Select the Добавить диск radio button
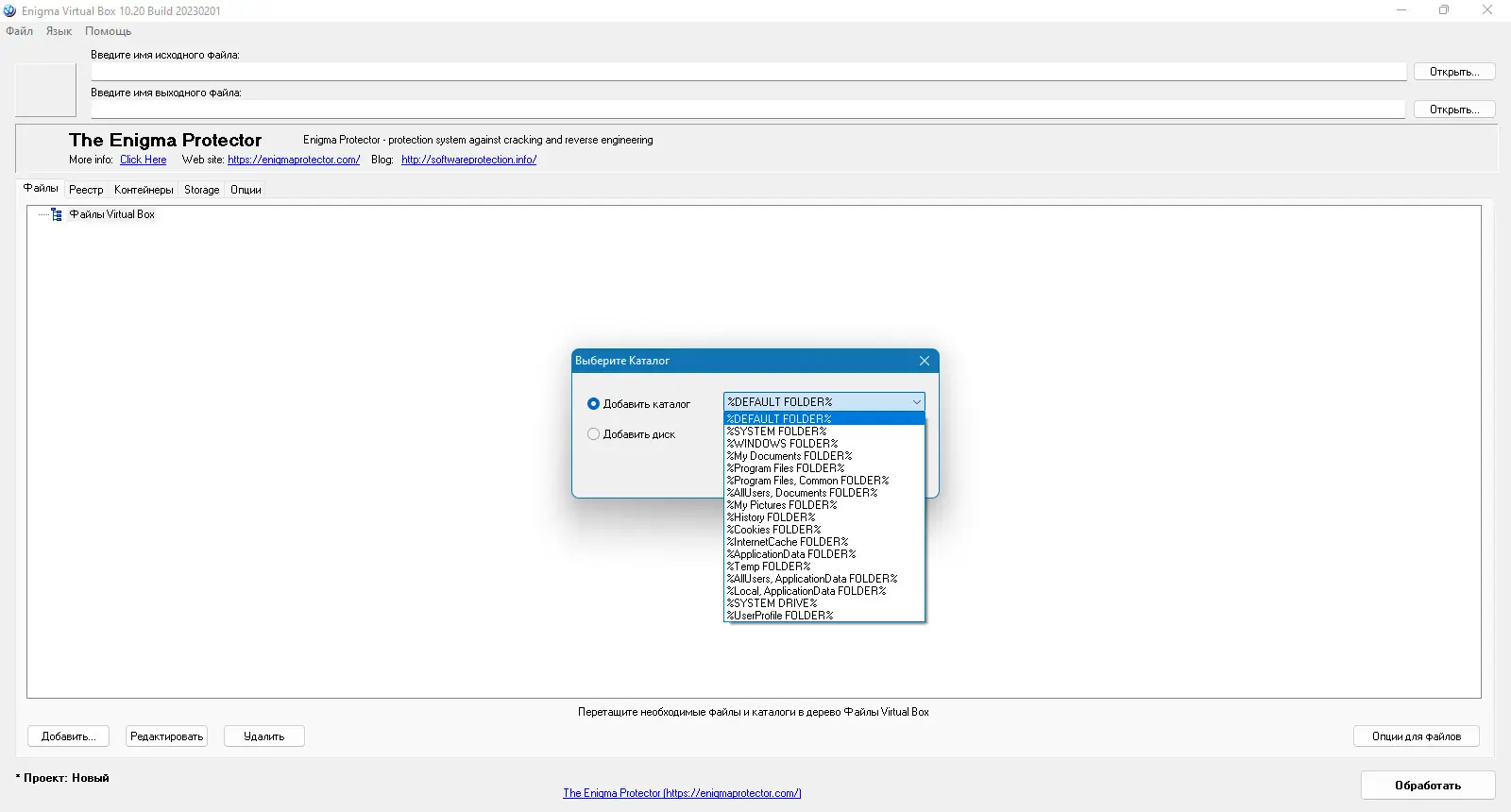Screen dimensions: 1511x812 coord(593,434)
